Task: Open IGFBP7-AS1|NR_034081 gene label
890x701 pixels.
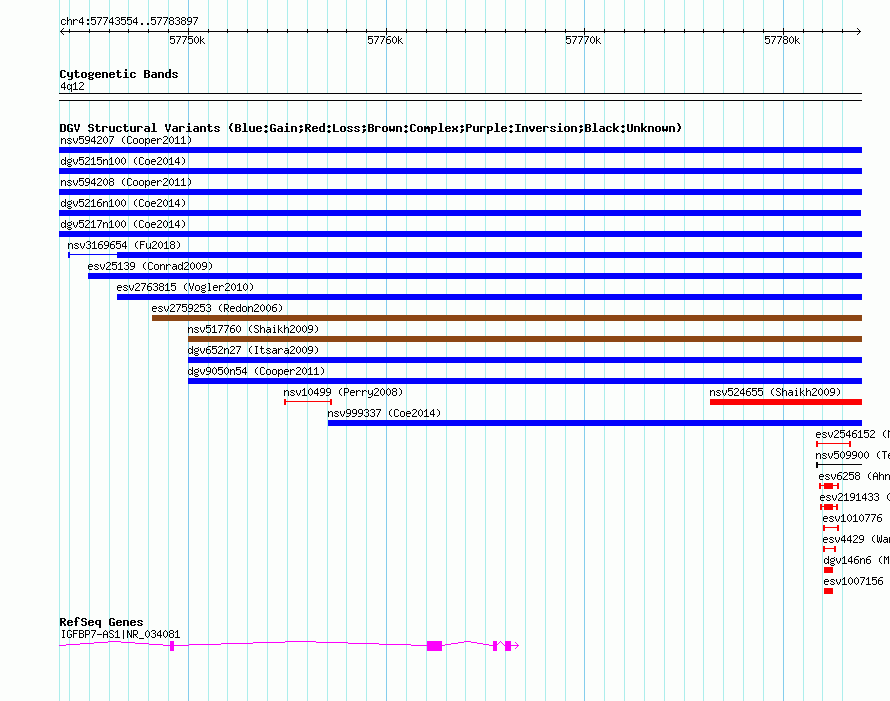Action: [x=120, y=634]
